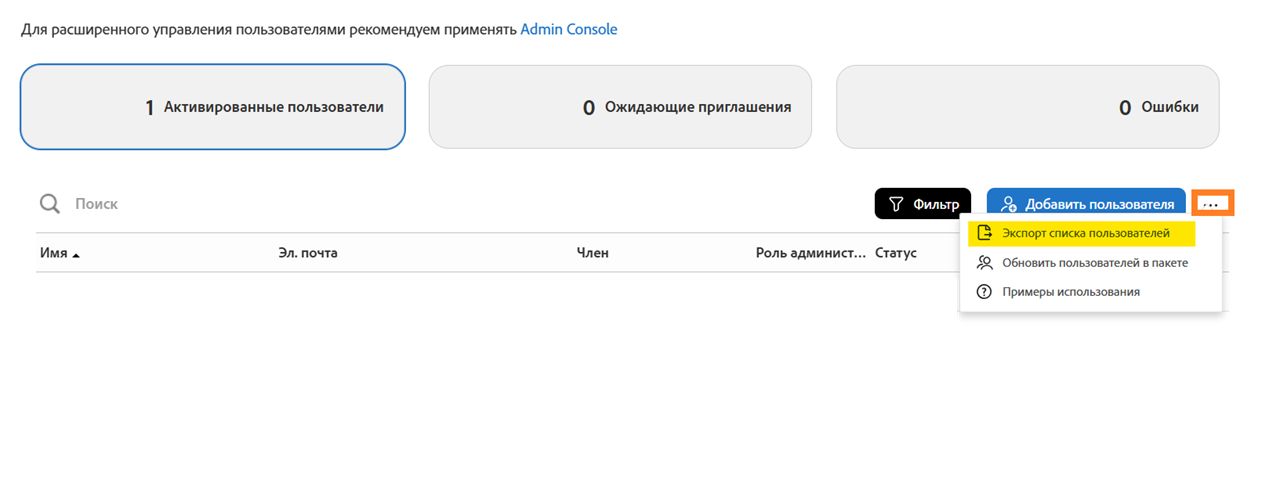Click the Добавить пользователя button
The height and width of the screenshot is (495, 1270).
(1086, 204)
